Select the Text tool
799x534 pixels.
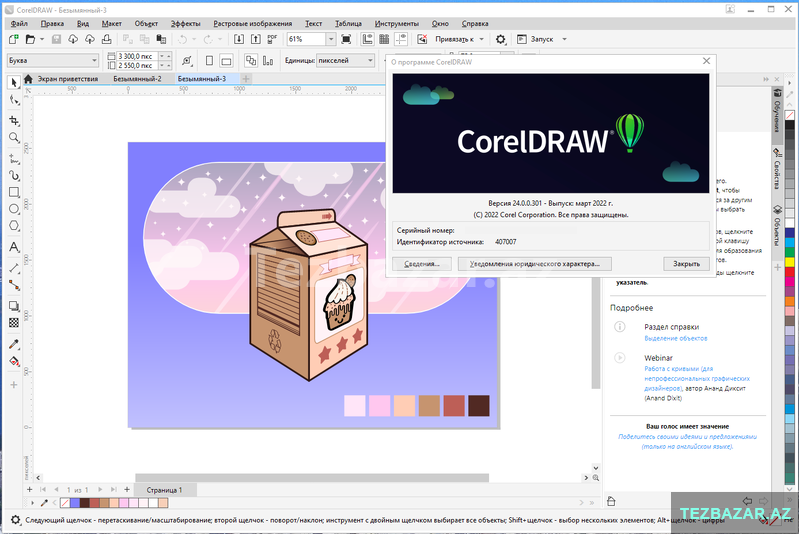(x=14, y=247)
